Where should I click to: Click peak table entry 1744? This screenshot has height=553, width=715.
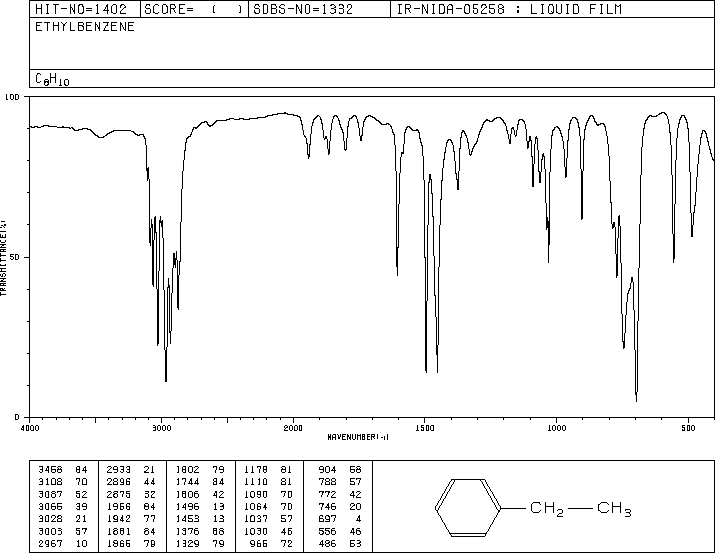coord(187,482)
